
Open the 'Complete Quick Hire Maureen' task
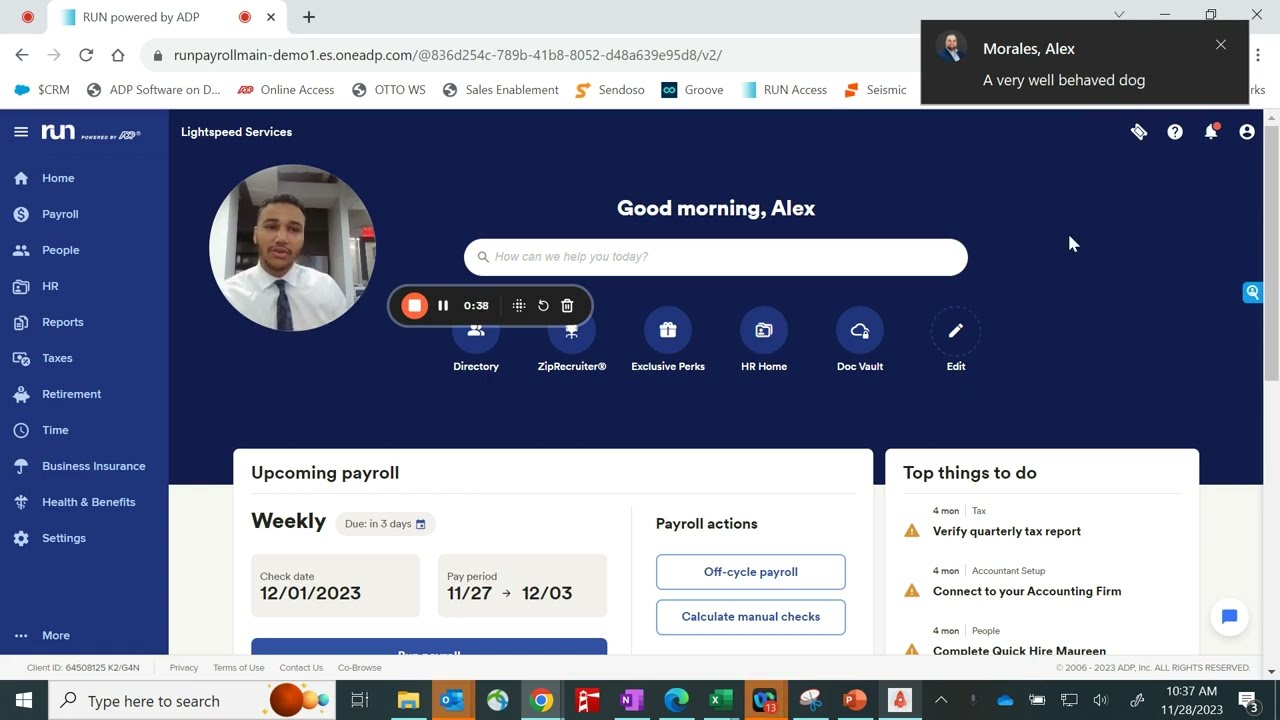(x=1019, y=650)
